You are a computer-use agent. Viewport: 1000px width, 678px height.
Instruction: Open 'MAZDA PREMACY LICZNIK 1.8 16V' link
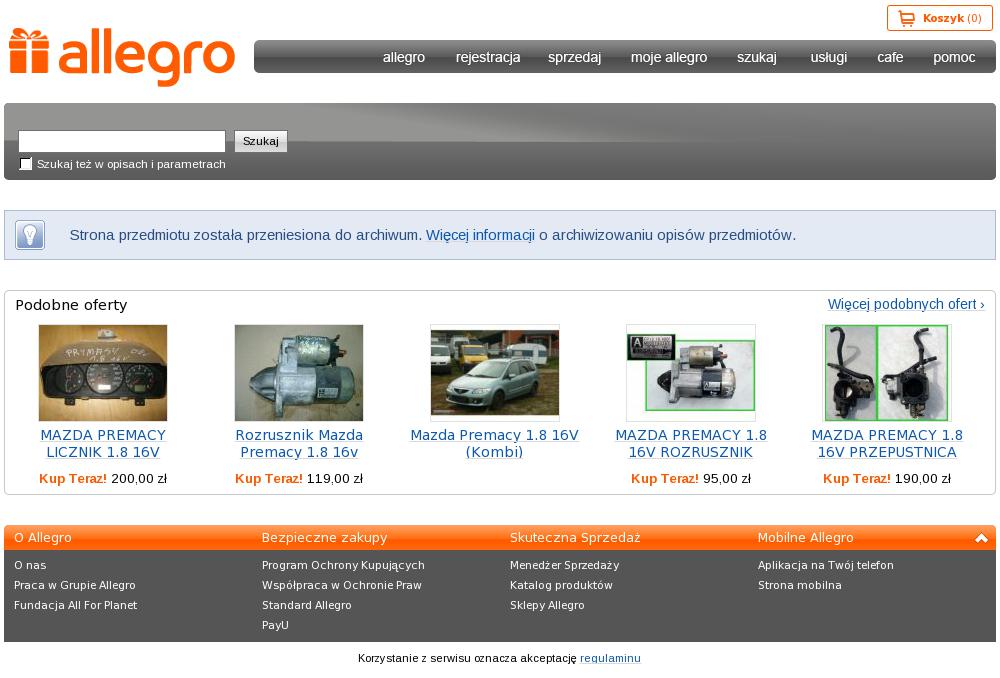pyautogui.click(x=103, y=443)
